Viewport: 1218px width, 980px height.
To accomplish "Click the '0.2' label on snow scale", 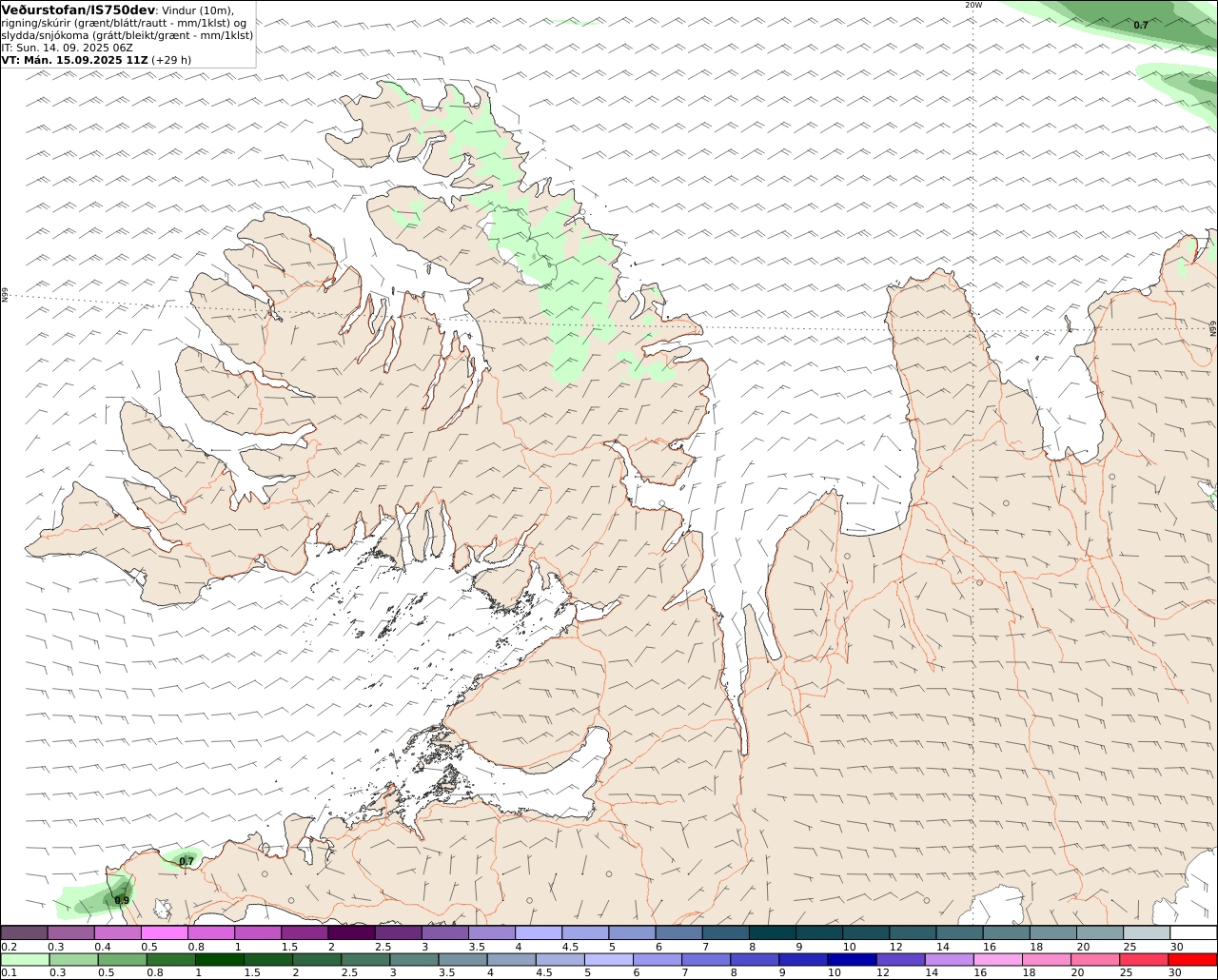I will pyautogui.click(x=9, y=947).
